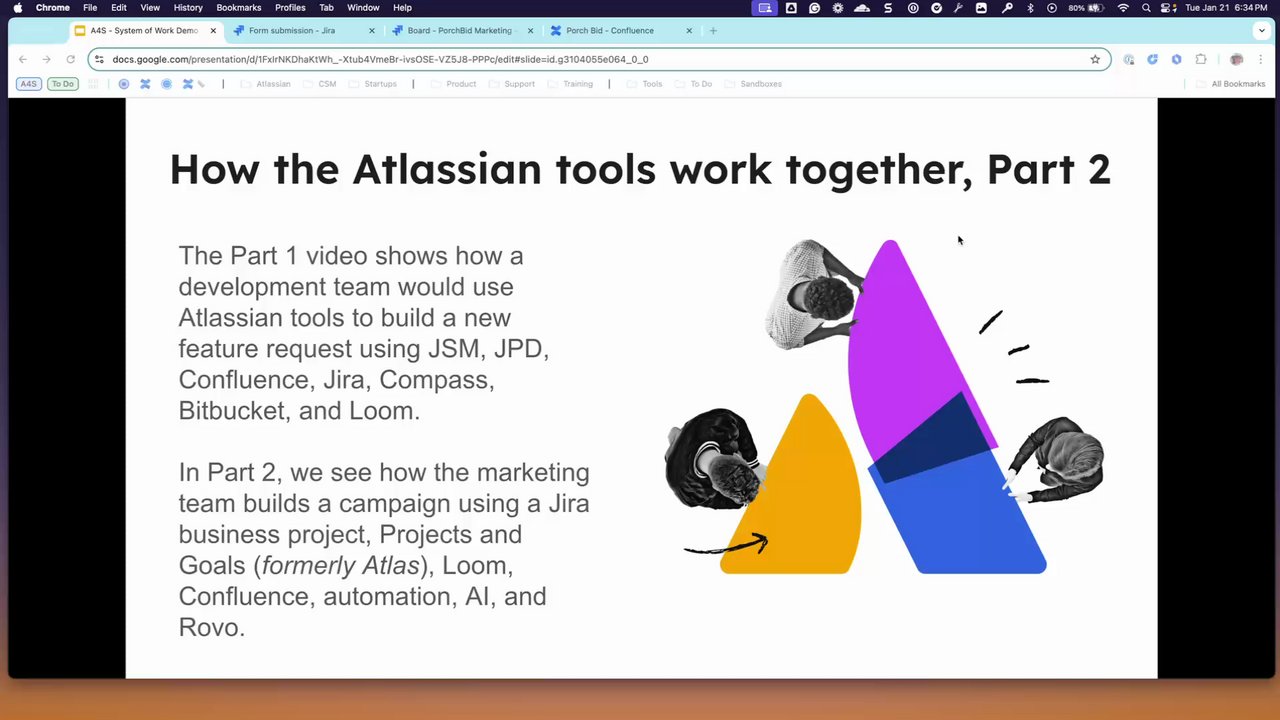Image resolution: width=1280 pixels, height=720 pixels.
Task: Open Spotlight search
Action: (1146, 8)
